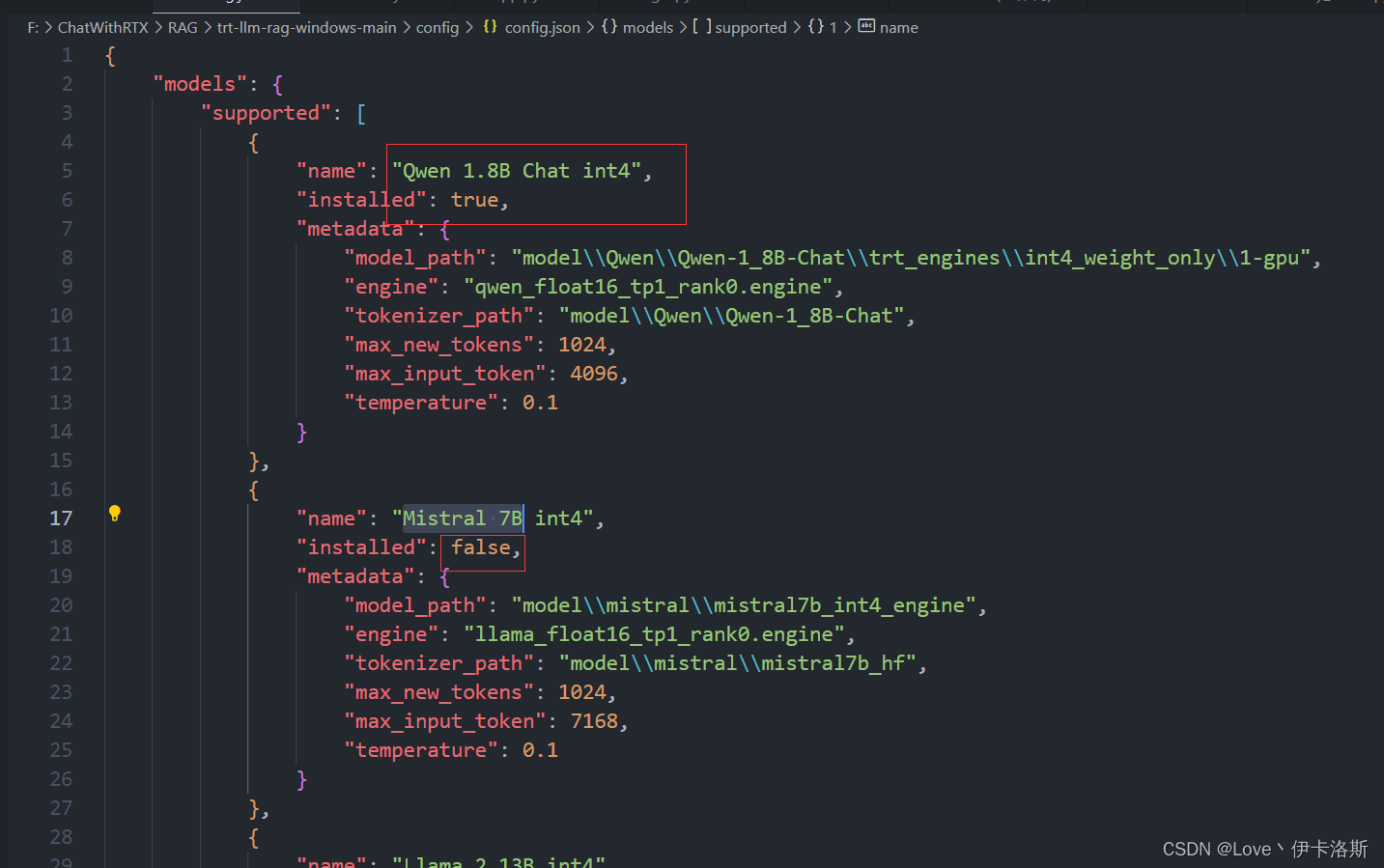
Task: Click the "name" key on line 17
Action: 331,518
